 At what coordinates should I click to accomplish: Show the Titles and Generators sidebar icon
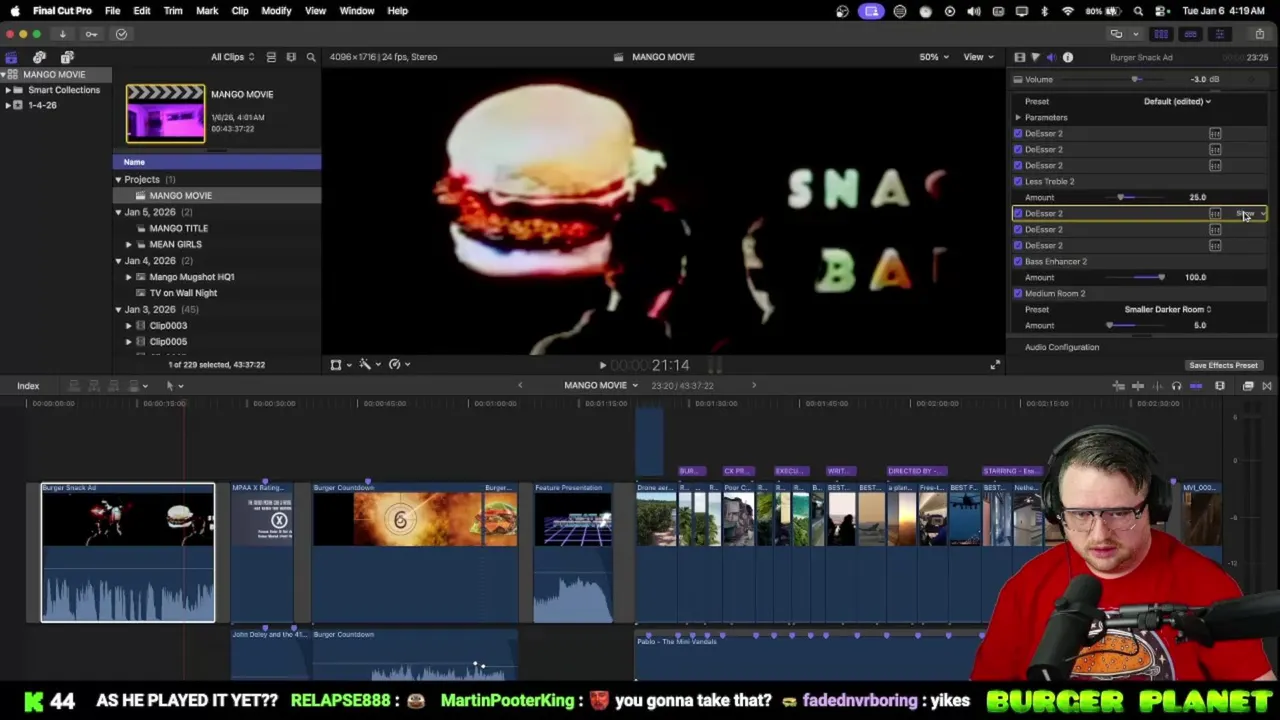point(67,57)
